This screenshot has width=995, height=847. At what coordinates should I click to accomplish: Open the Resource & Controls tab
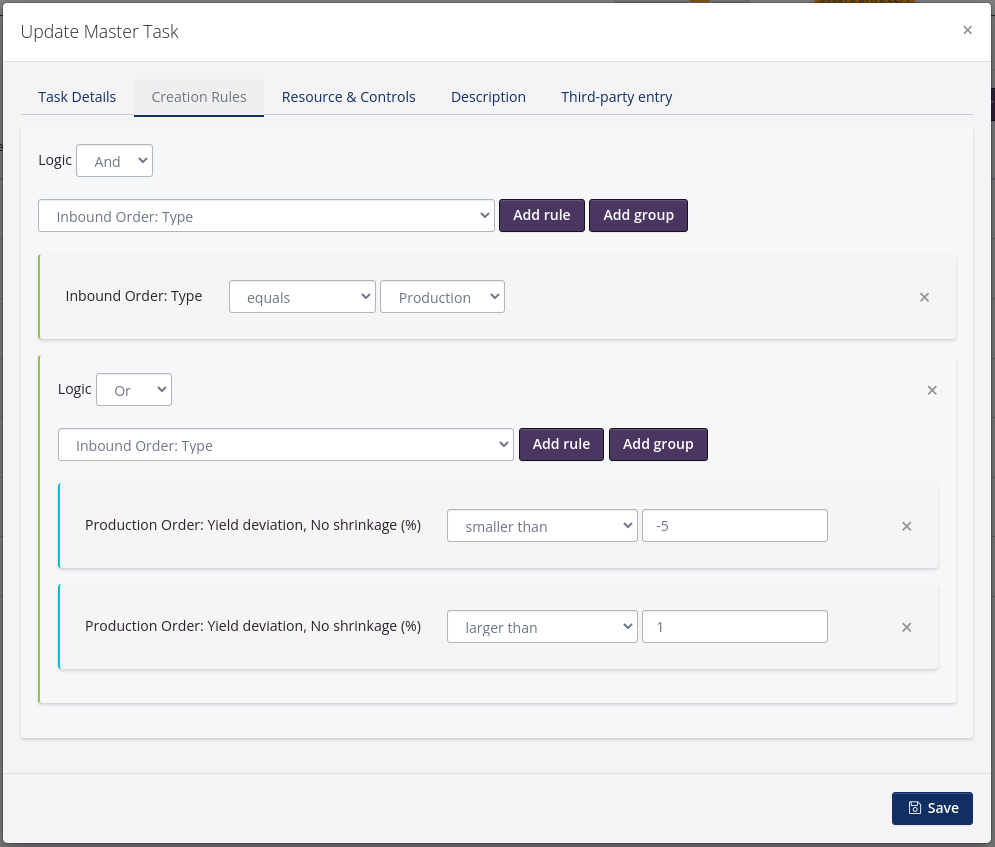tap(348, 97)
